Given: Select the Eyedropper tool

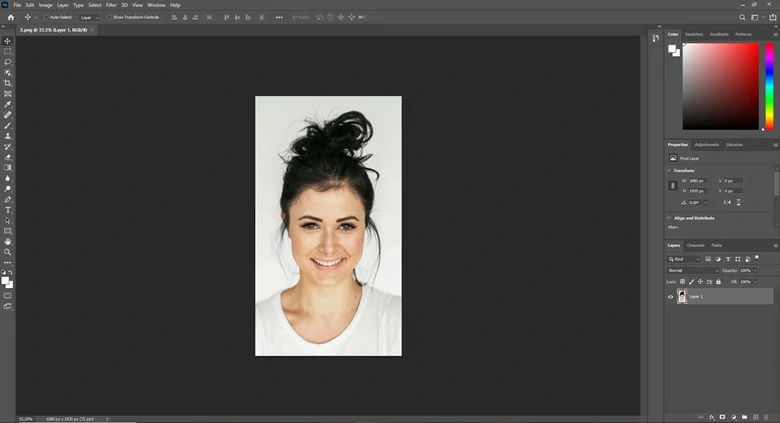Looking at the screenshot, I should pyautogui.click(x=7, y=105).
